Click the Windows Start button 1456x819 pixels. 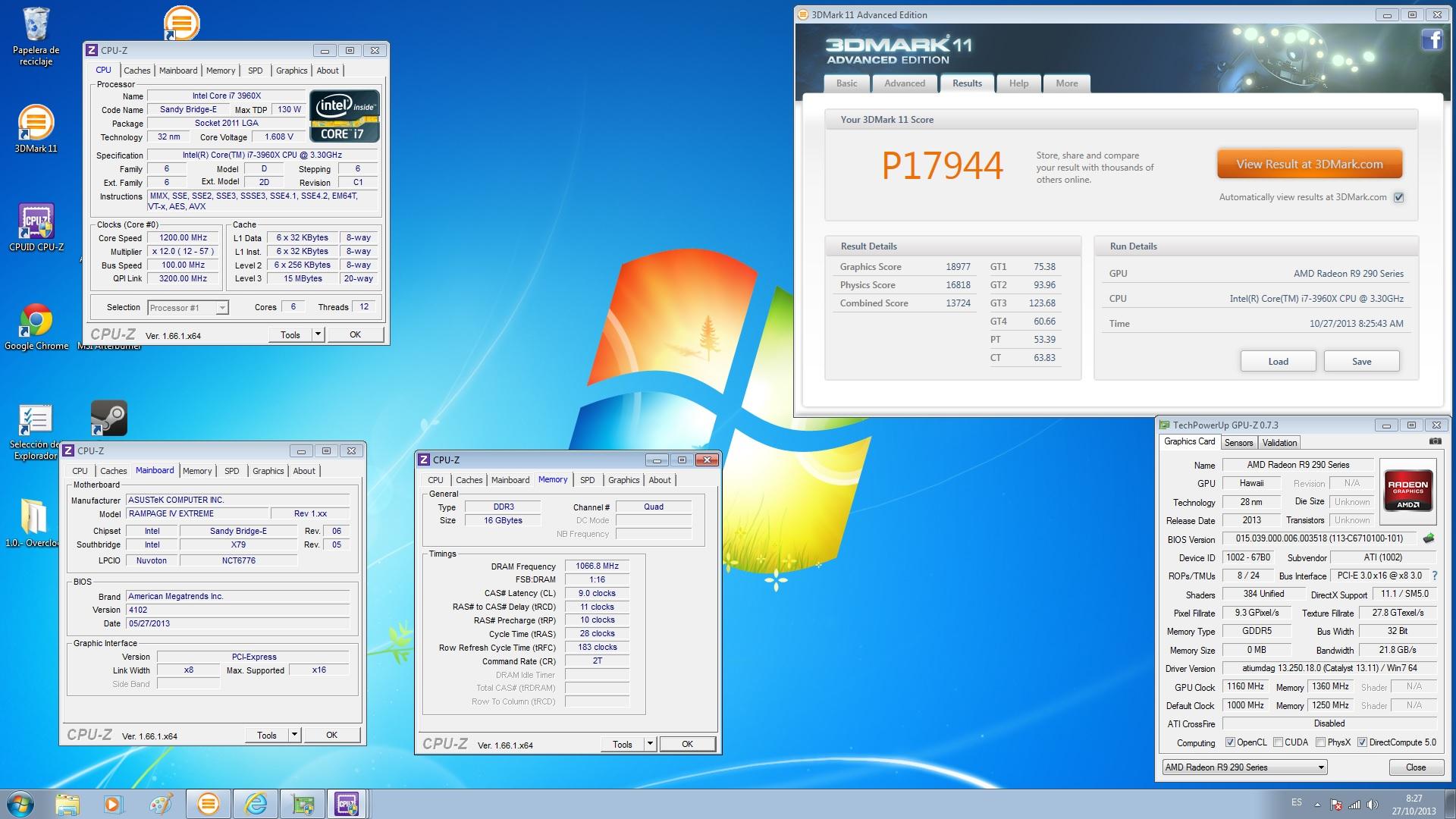(20, 804)
